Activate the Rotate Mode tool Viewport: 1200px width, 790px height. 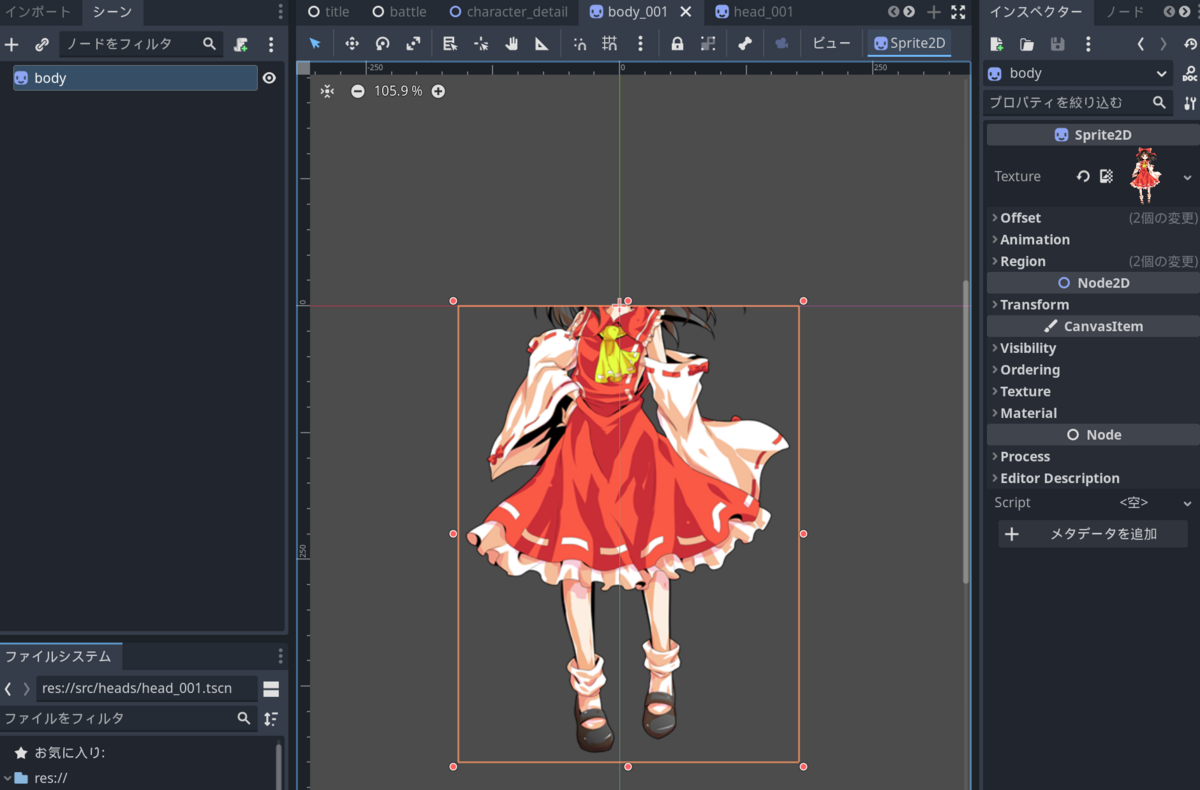pos(382,44)
